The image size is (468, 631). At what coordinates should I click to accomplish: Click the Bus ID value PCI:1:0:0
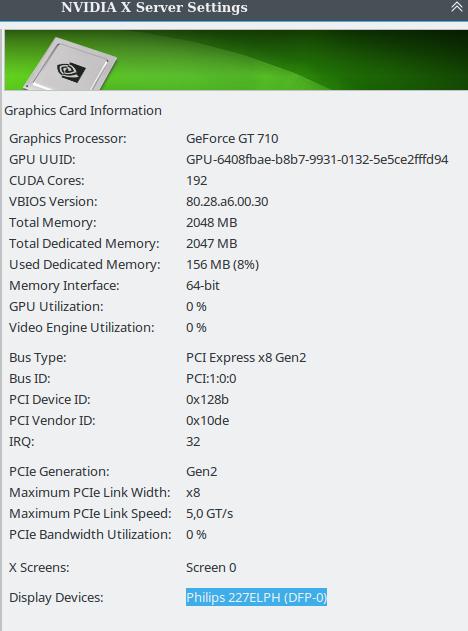(211, 378)
